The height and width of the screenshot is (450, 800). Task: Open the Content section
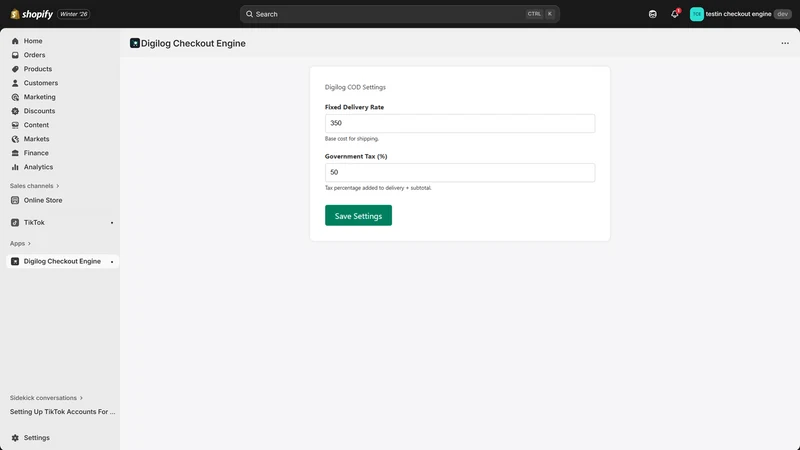pos(36,125)
